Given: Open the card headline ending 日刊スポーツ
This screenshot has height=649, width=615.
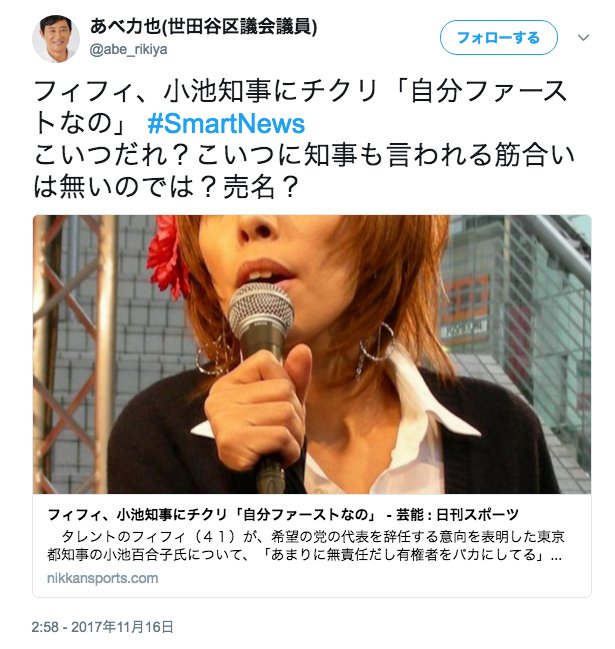Looking at the screenshot, I should [x=283, y=514].
